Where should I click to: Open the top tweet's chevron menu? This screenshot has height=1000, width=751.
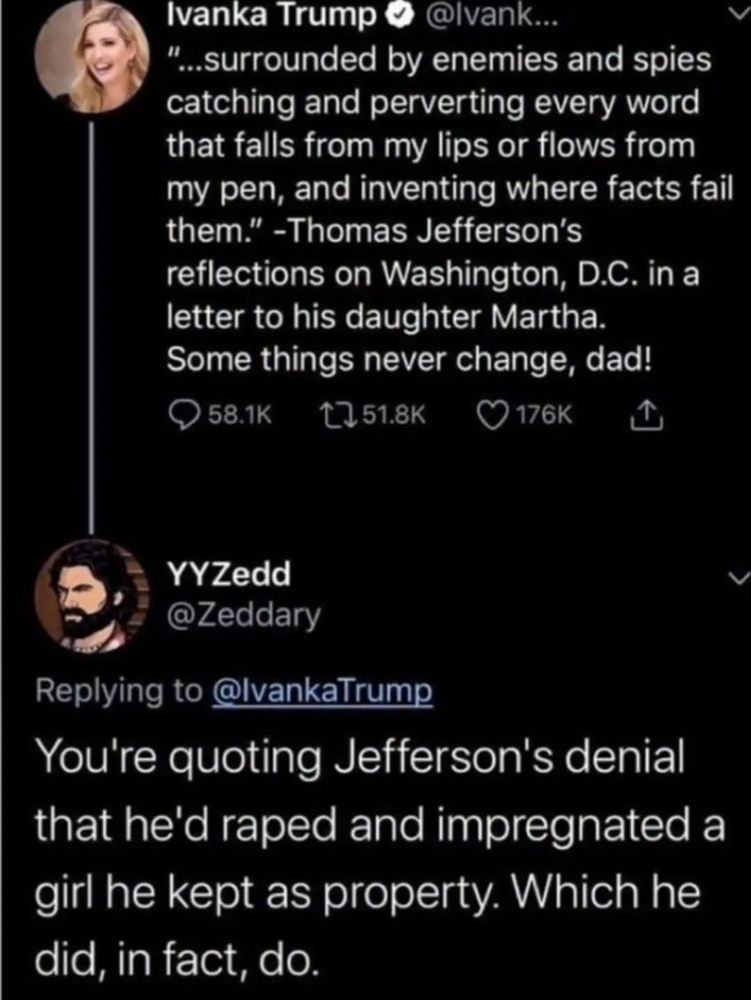(737, 12)
